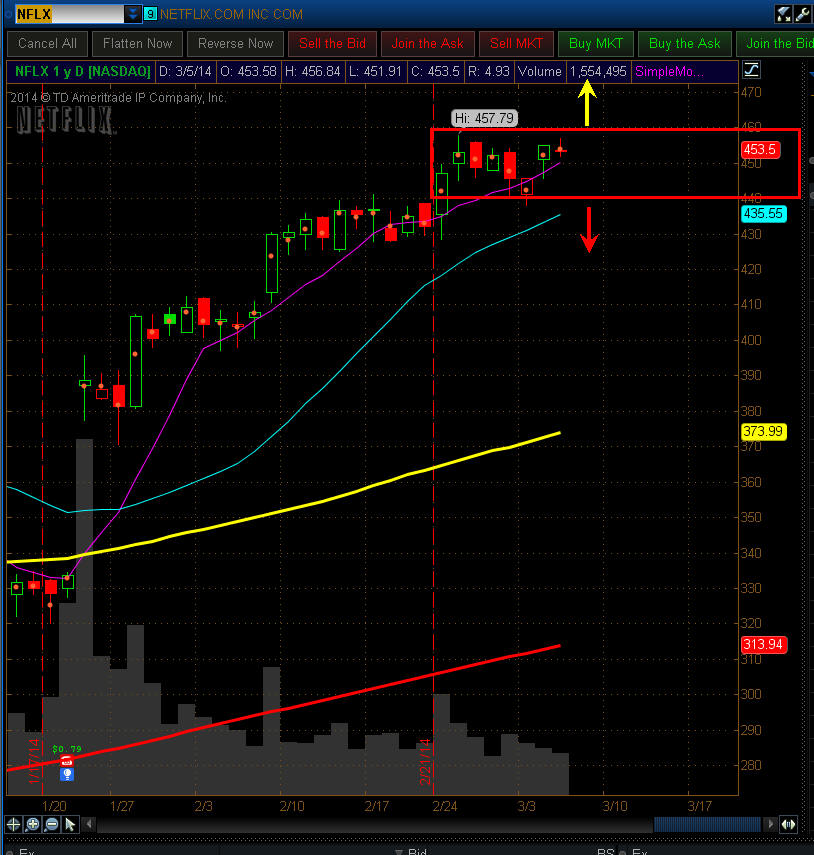814x855 pixels.
Task: Click the 1/27 date axis label
Action: click(x=122, y=806)
